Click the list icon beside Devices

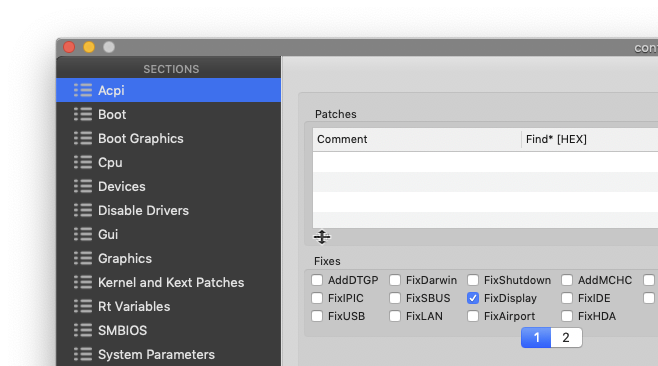[x=83, y=186]
